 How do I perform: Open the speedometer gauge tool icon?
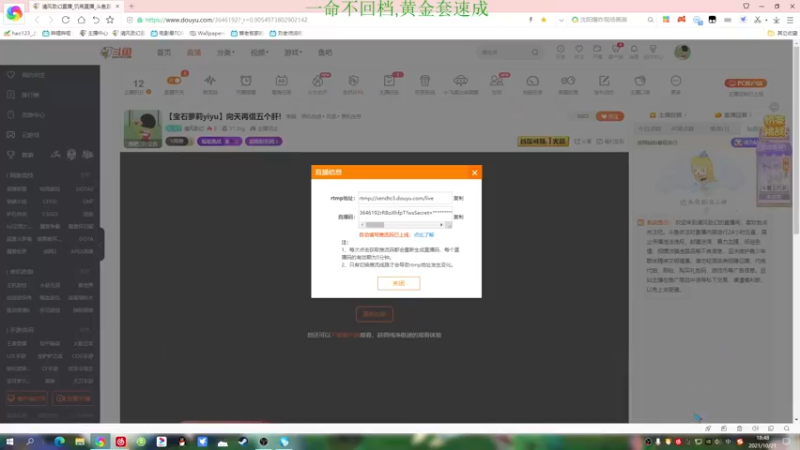pyautogui.click(x=532, y=81)
